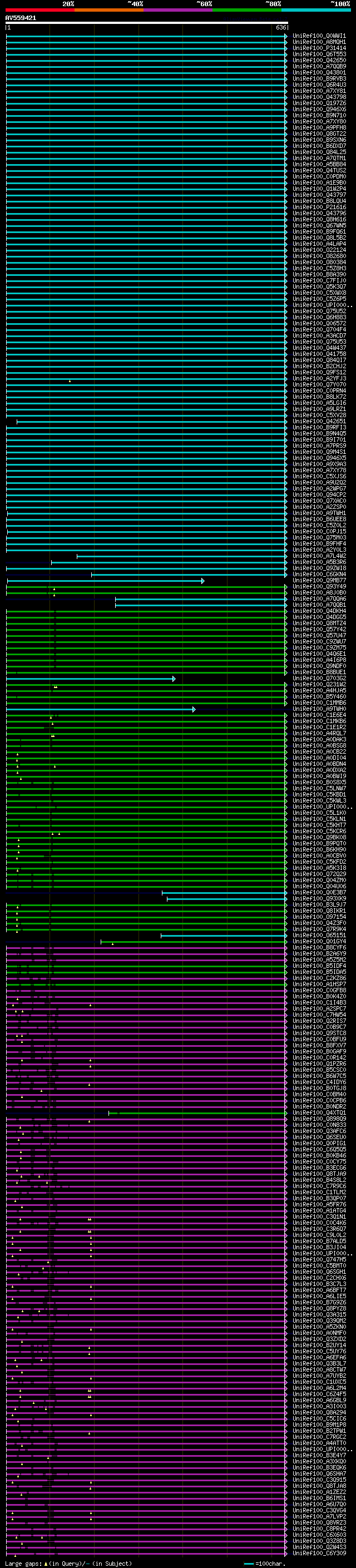Click the 636 end position label
The image size is (356, 1568).
click(281, 27)
